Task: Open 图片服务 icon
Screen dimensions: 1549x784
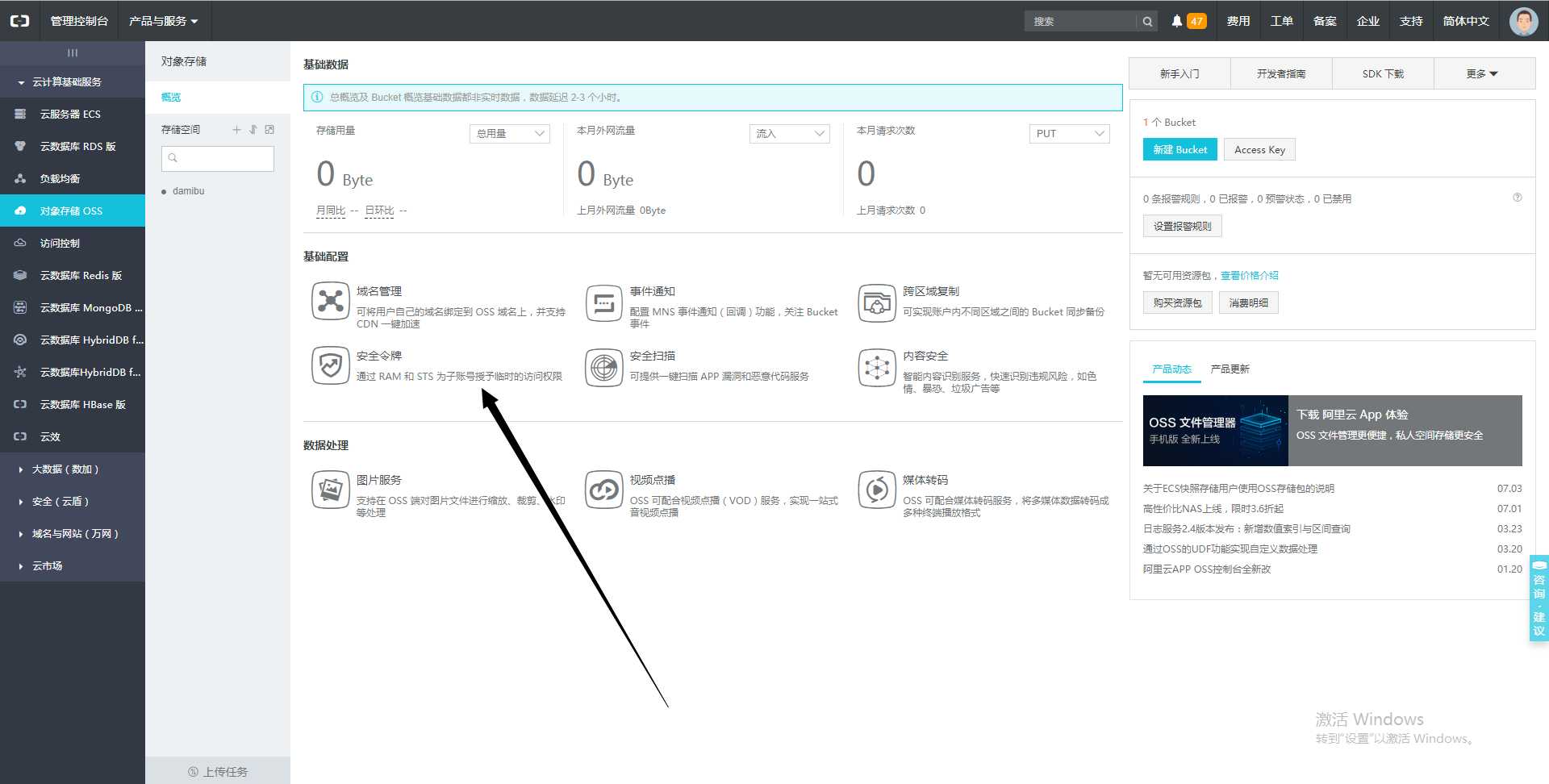Action: [330, 490]
